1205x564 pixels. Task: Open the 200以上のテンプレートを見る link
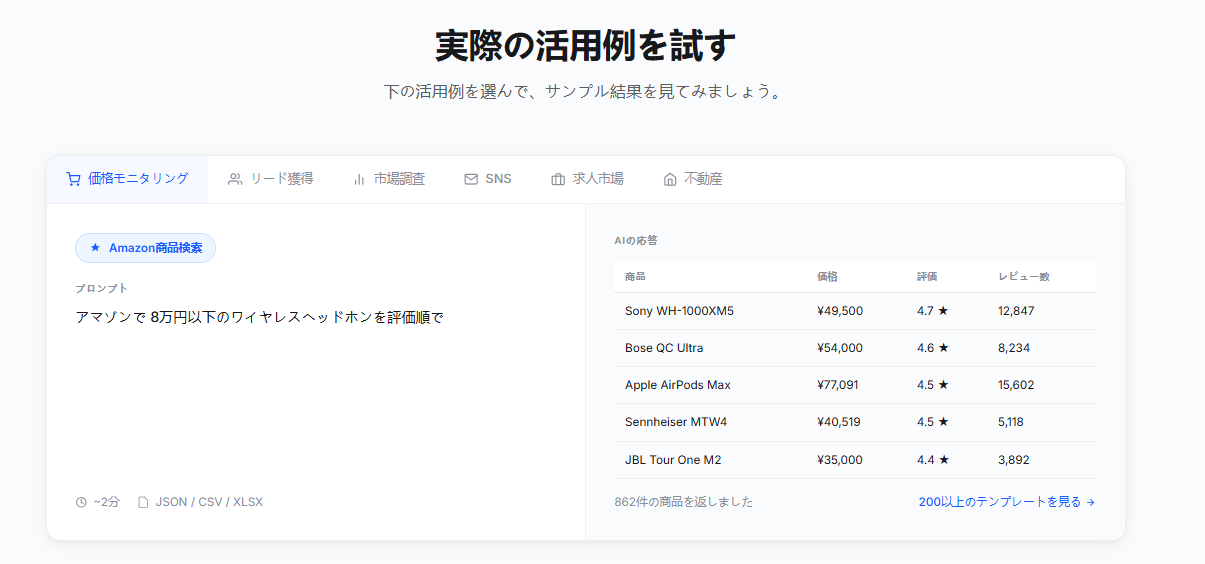[1007, 502]
